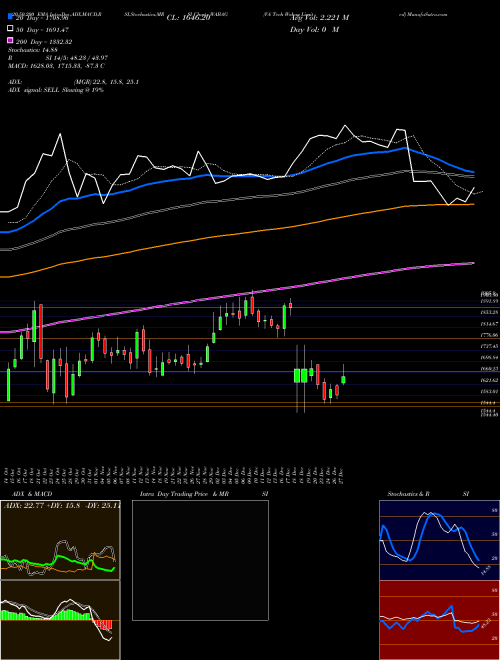
Task: Click the 'CL: 1646.20' closing price text
Action: 188,18
